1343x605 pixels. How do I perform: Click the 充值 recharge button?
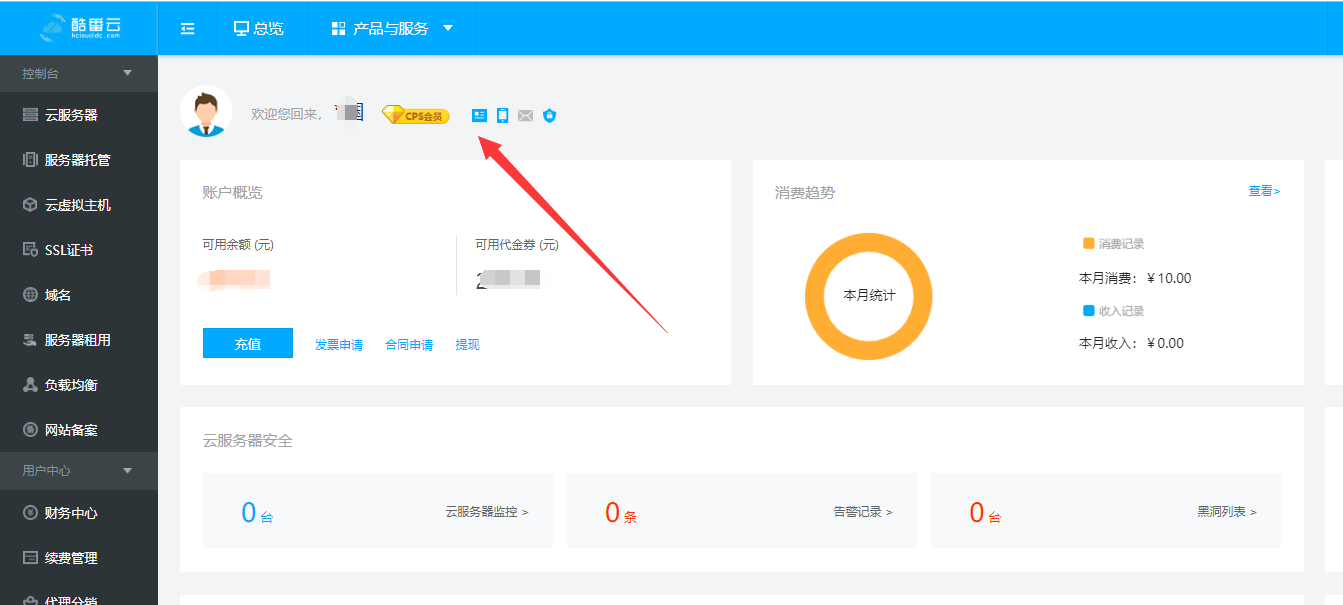pos(248,343)
